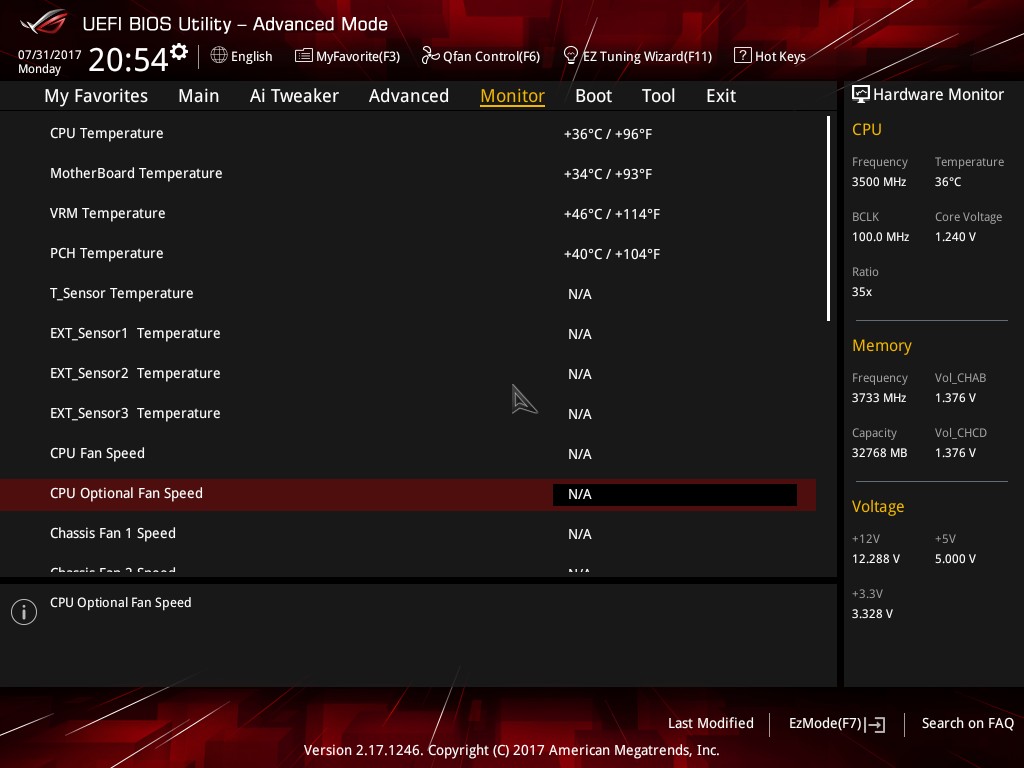The image size is (1024, 768).
Task: Click the globe language icon
Action: [x=219, y=56]
